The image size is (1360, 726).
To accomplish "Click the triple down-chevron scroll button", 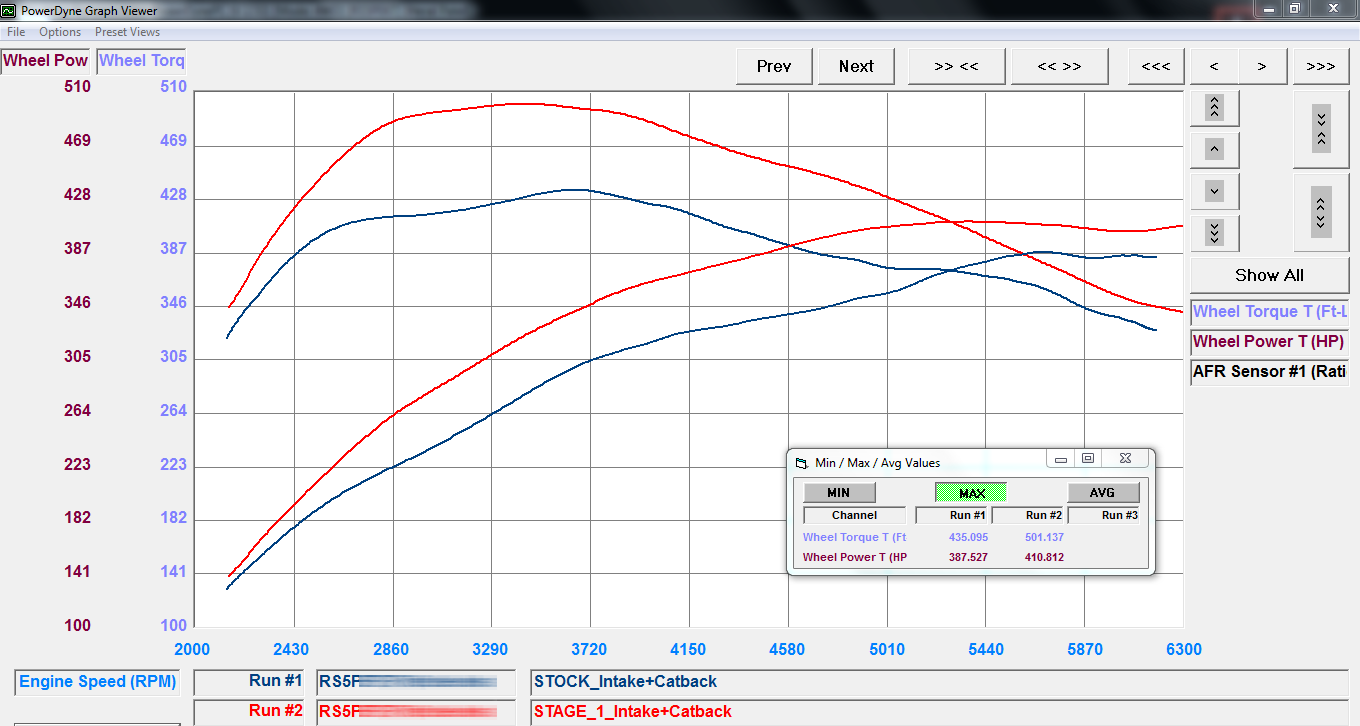I will tap(1214, 232).
